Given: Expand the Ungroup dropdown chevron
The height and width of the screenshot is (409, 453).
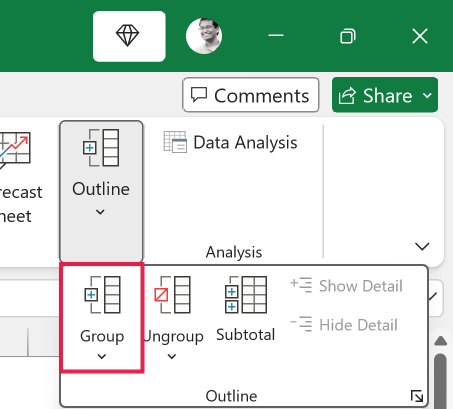Looking at the screenshot, I should (x=172, y=356).
